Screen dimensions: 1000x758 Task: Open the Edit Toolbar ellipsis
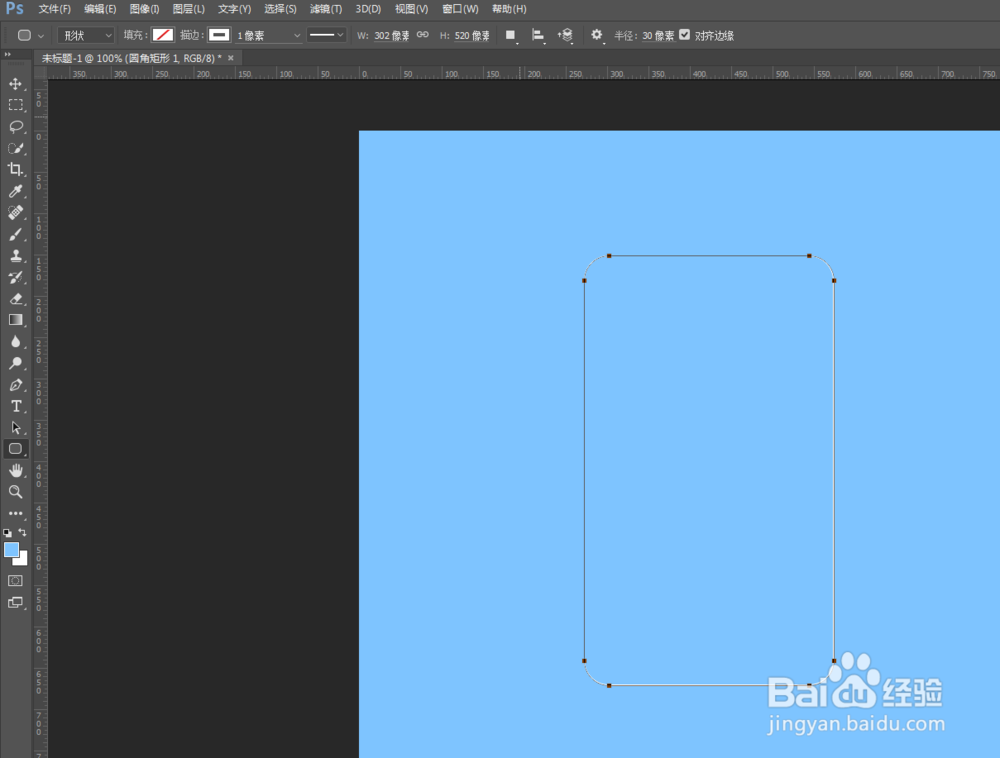[15, 513]
